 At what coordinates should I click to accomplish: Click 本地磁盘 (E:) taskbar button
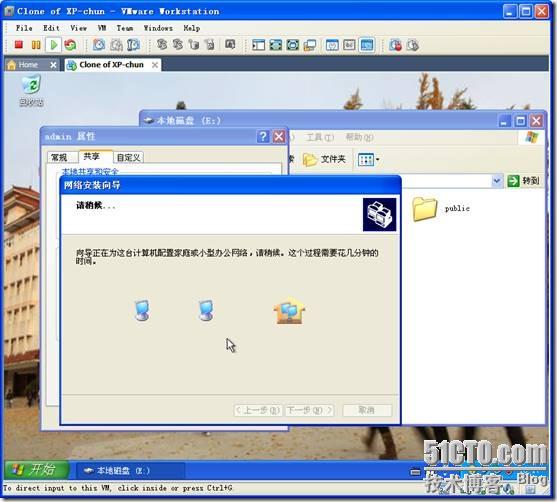(130, 471)
